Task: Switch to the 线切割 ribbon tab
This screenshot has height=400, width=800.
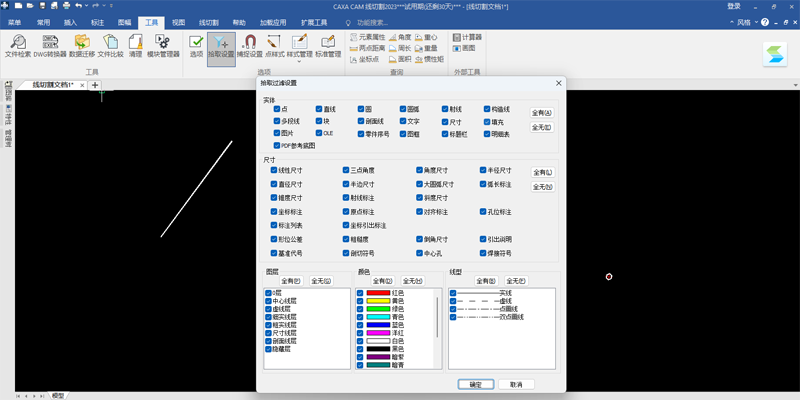Action: [209, 22]
